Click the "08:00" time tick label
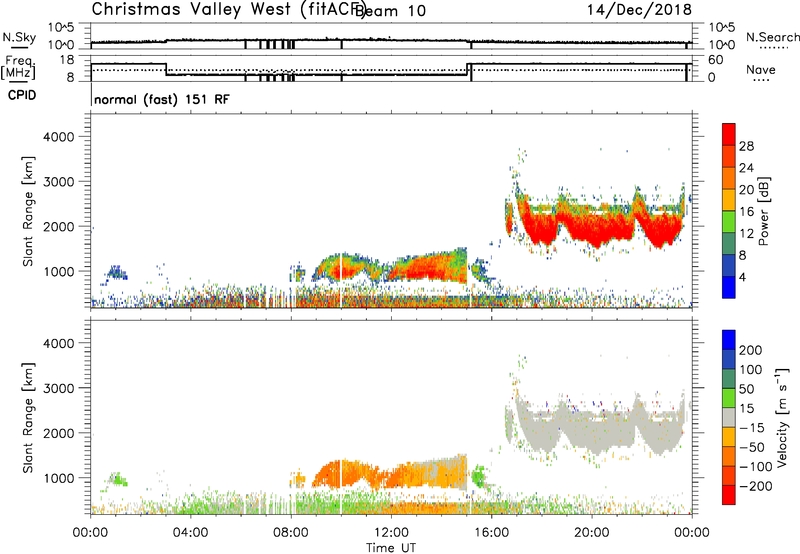The height and width of the screenshot is (554, 800). [291, 532]
